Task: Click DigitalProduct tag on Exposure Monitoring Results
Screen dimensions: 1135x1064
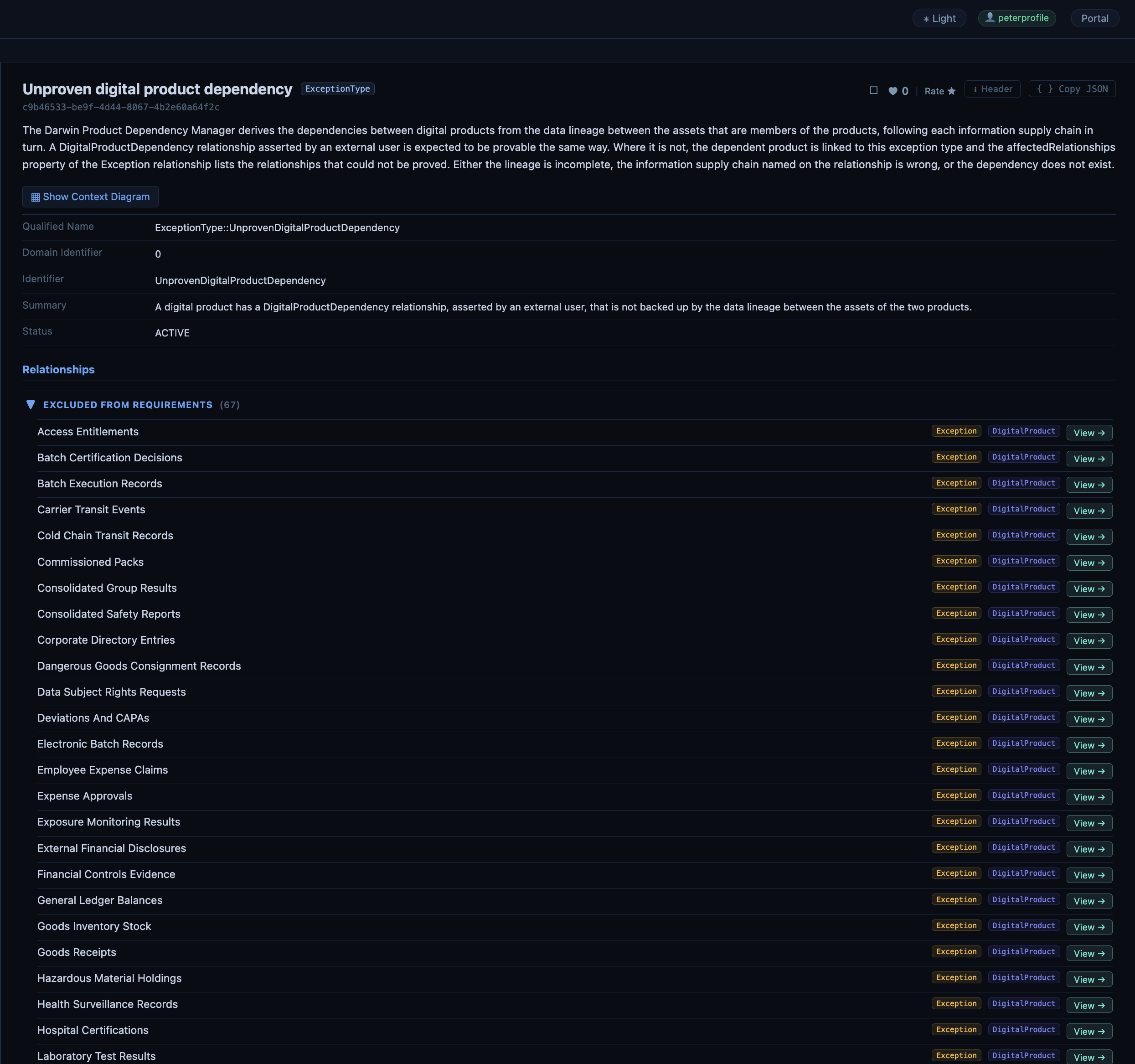Action: pyautogui.click(x=1023, y=821)
